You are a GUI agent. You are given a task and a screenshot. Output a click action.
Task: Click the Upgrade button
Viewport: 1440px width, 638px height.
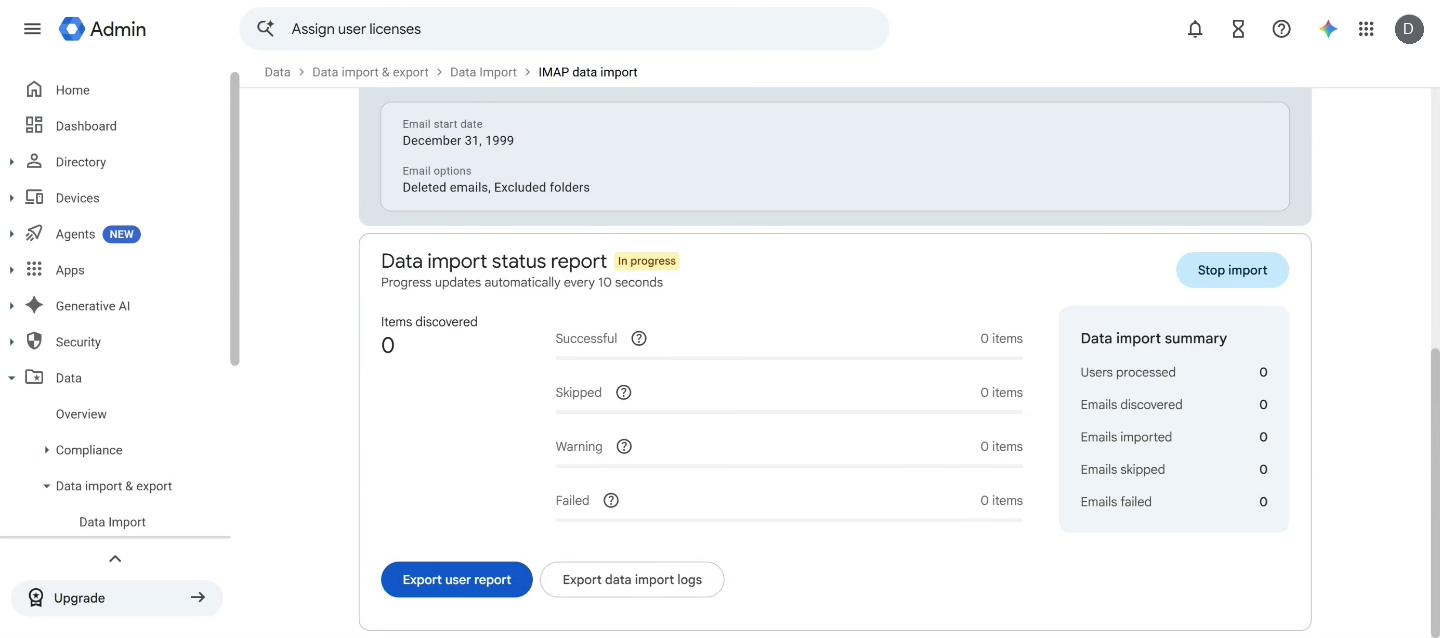117,598
